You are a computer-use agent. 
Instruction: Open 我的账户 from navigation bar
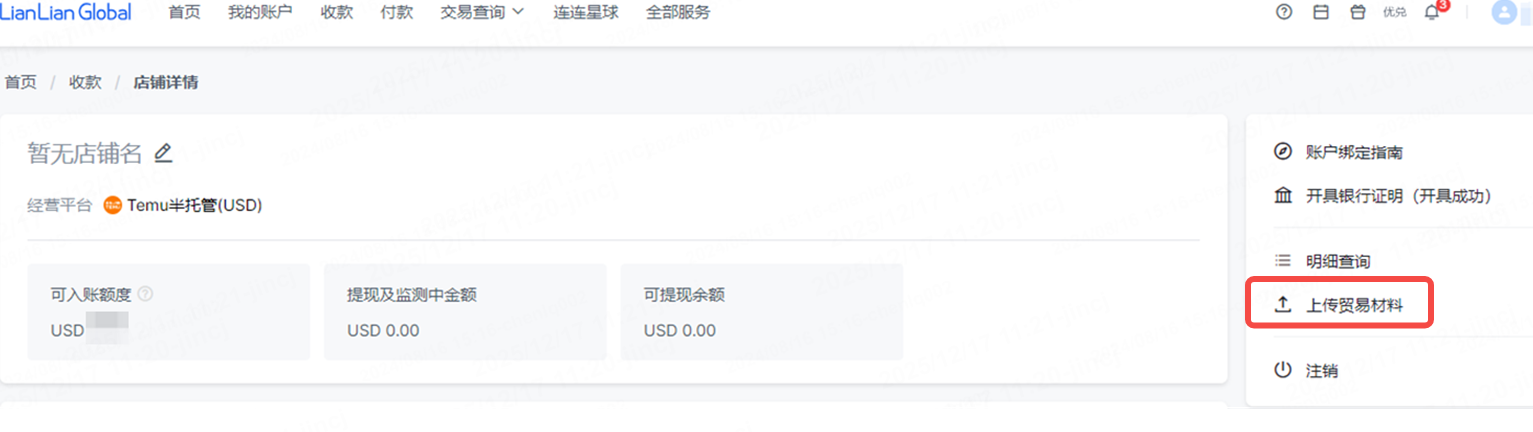pos(260,12)
